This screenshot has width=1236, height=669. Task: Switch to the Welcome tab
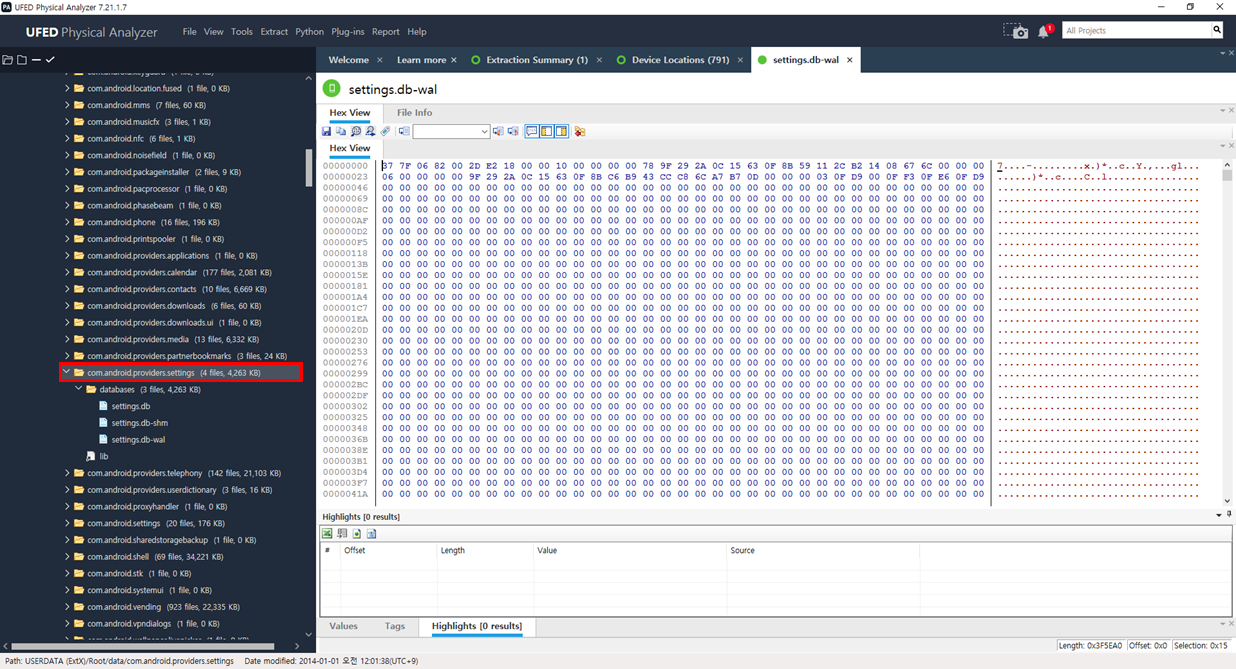click(x=348, y=60)
